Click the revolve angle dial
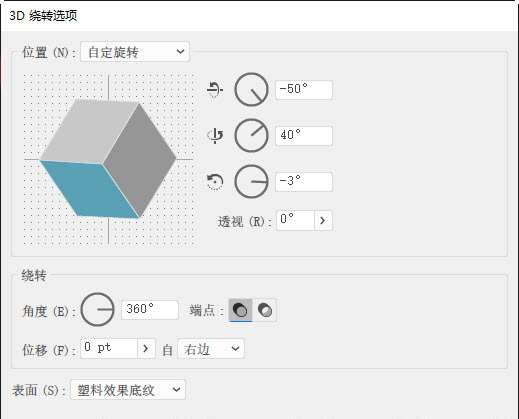The image size is (519, 419). coord(98,310)
